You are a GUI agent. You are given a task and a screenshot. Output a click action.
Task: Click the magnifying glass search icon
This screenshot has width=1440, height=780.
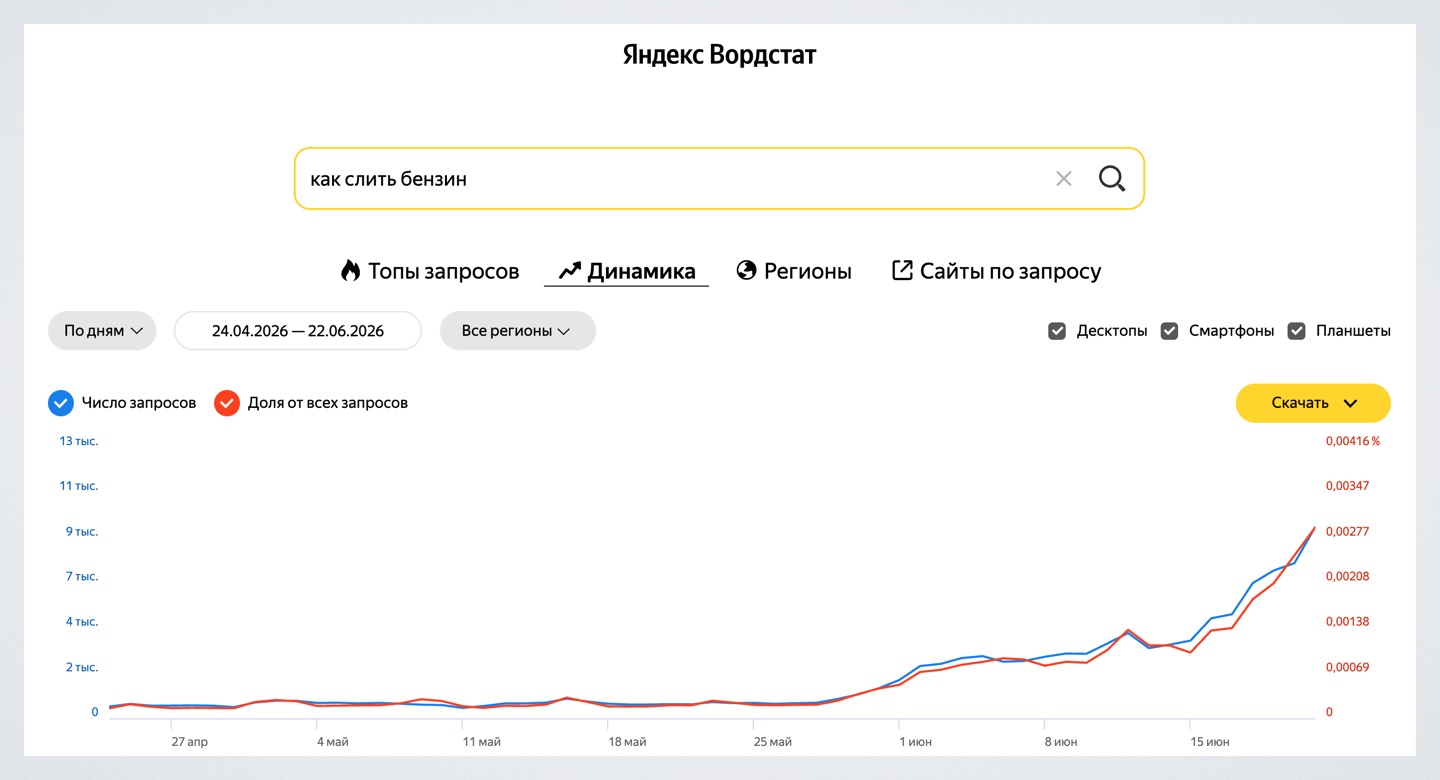pos(1112,179)
